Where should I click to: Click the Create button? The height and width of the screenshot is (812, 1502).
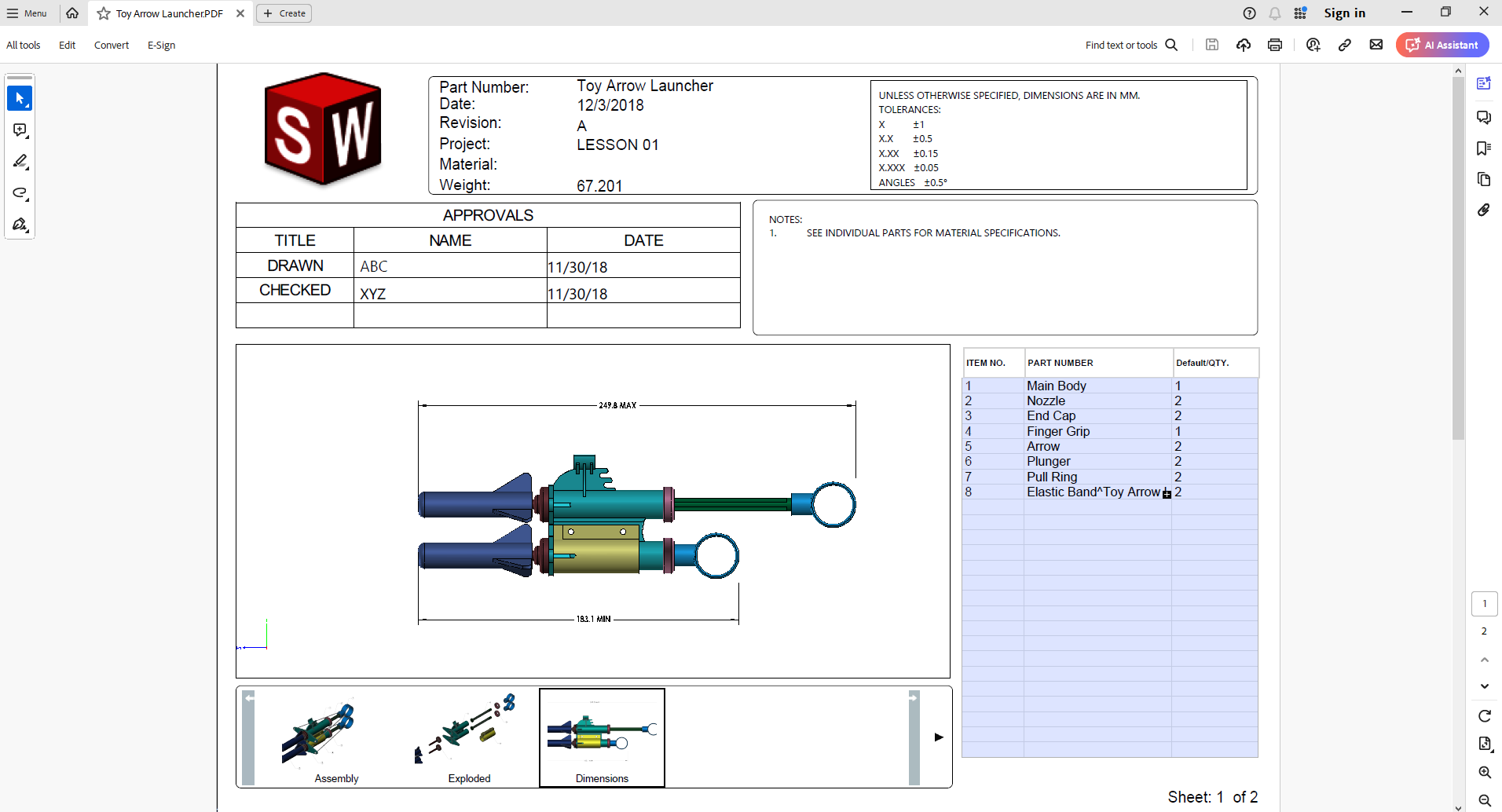(x=284, y=13)
